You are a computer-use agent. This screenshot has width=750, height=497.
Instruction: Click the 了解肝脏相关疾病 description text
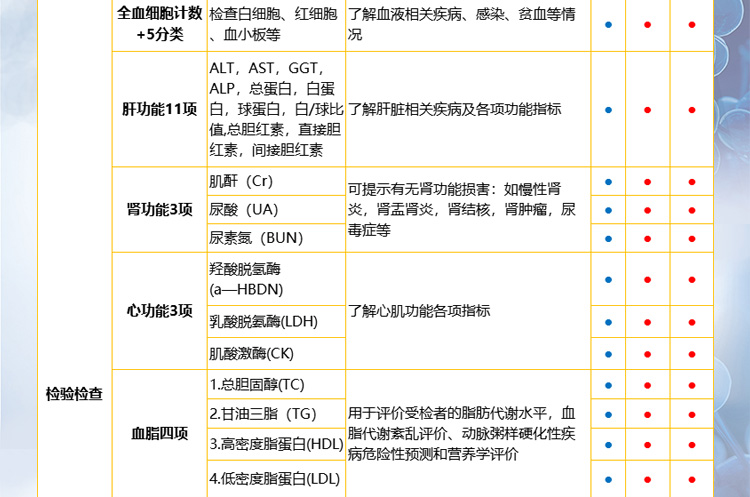click(454, 109)
